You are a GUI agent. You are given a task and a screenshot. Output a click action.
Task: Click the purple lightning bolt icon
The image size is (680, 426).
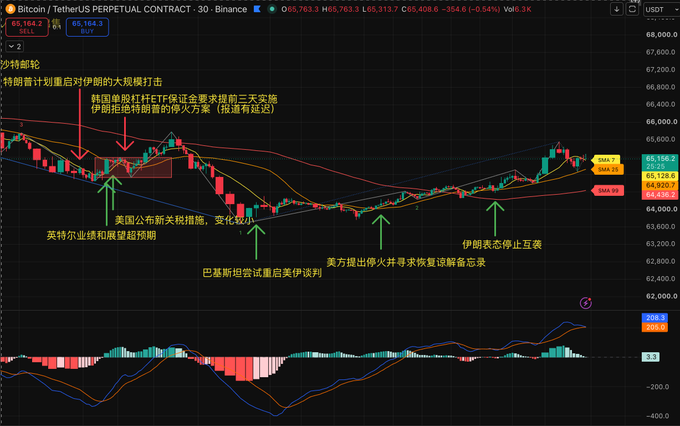pos(586,303)
